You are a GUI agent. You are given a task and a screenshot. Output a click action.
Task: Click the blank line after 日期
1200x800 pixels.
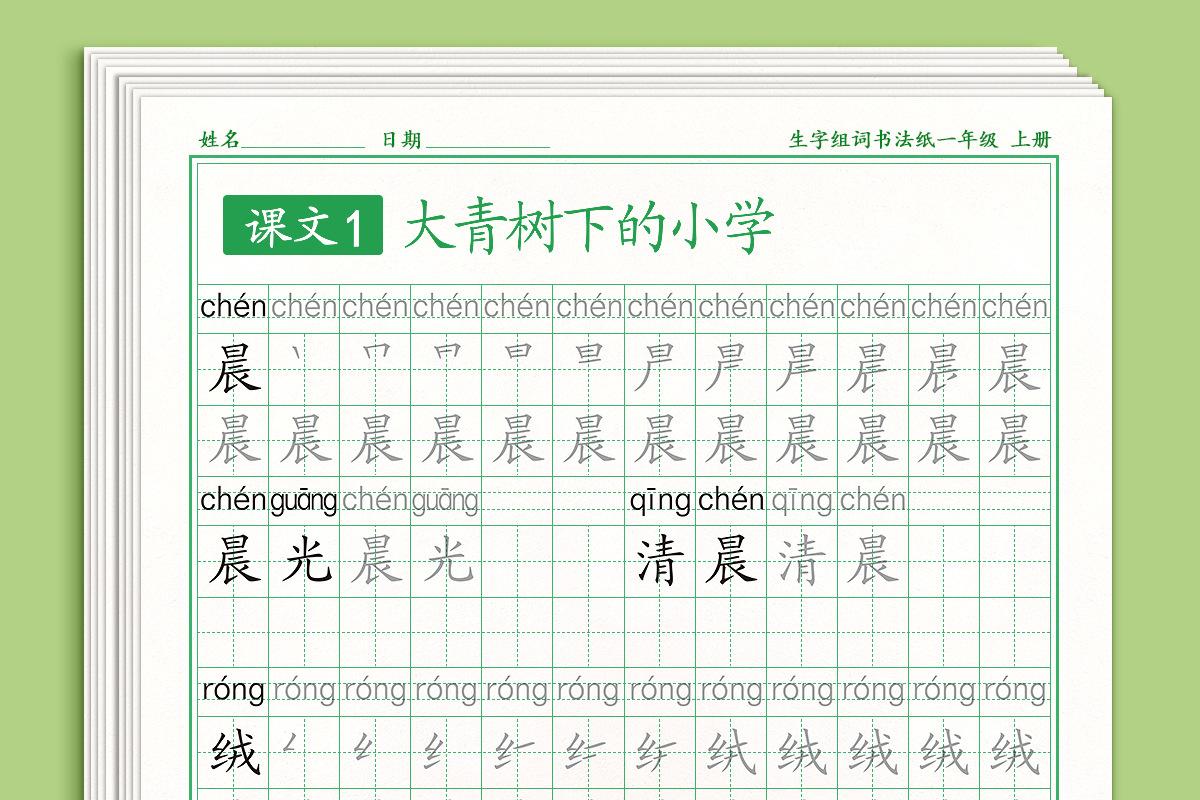pyautogui.click(x=487, y=142)
